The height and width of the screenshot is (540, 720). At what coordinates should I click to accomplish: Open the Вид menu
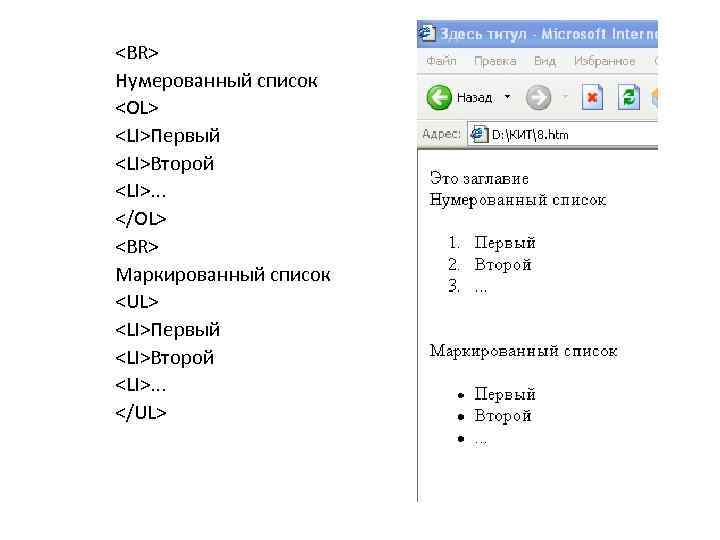[x=545, y=61]
